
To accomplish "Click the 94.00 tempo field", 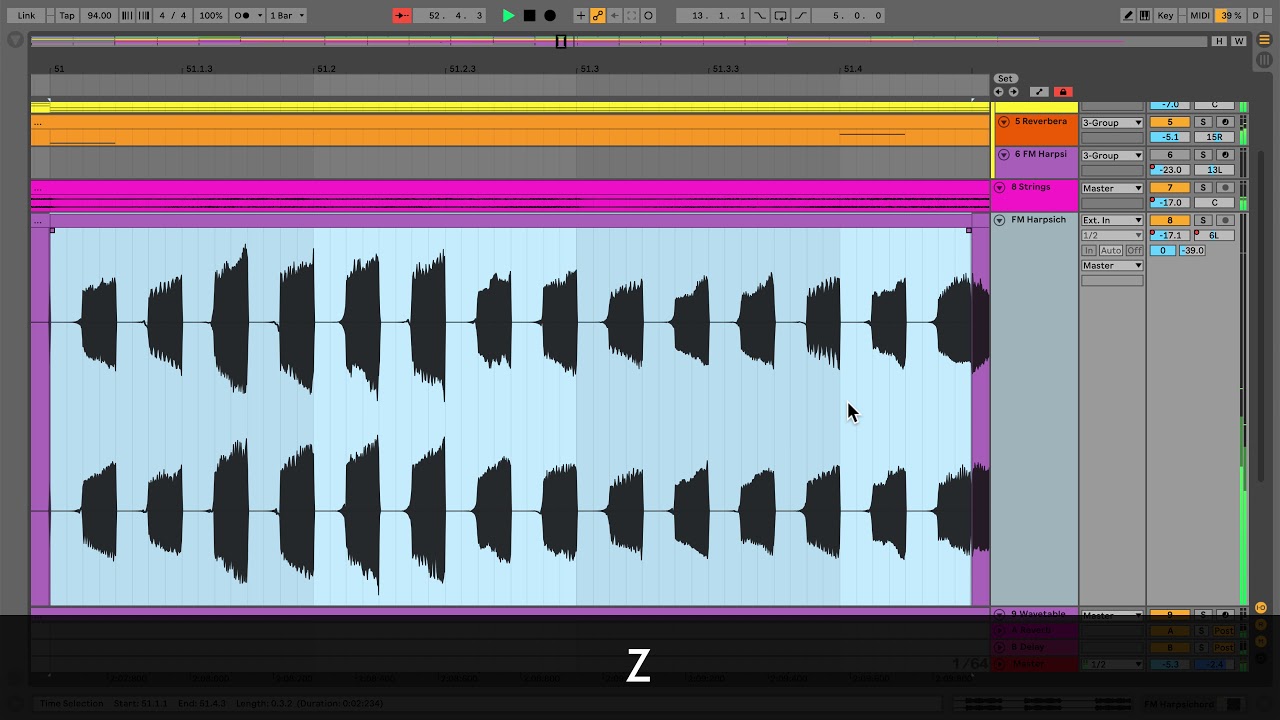I will 99,15.
